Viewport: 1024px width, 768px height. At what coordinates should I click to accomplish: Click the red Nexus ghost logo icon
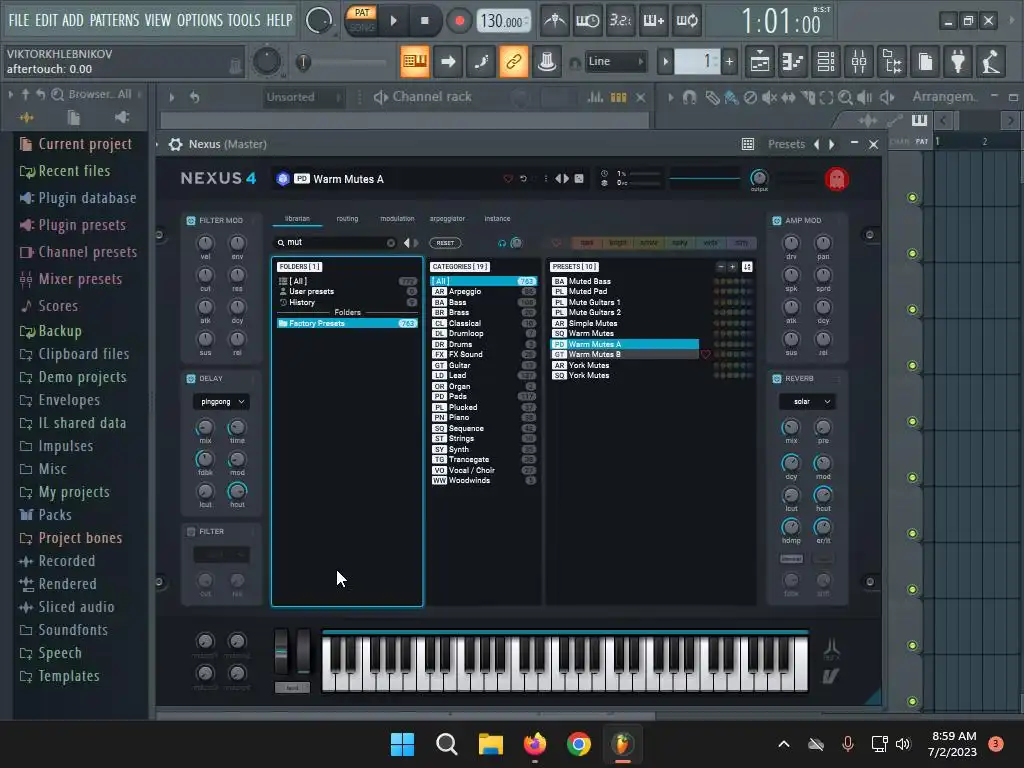[x=837, y=179]
